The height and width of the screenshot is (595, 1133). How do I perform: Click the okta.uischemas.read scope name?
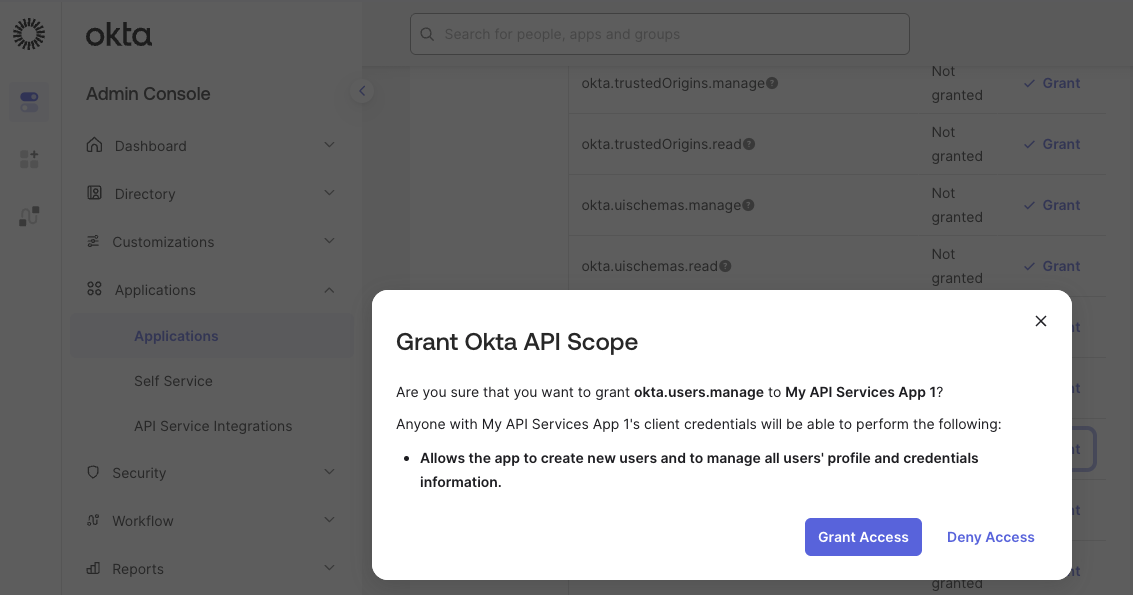tap(650, 266)
